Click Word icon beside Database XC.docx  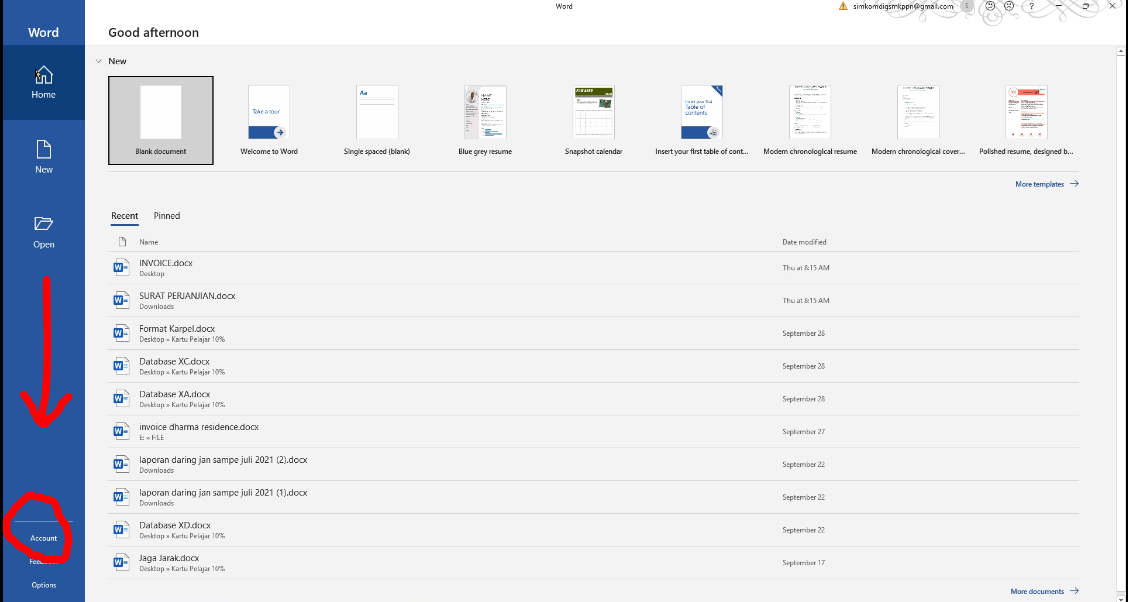coord(121,366)
